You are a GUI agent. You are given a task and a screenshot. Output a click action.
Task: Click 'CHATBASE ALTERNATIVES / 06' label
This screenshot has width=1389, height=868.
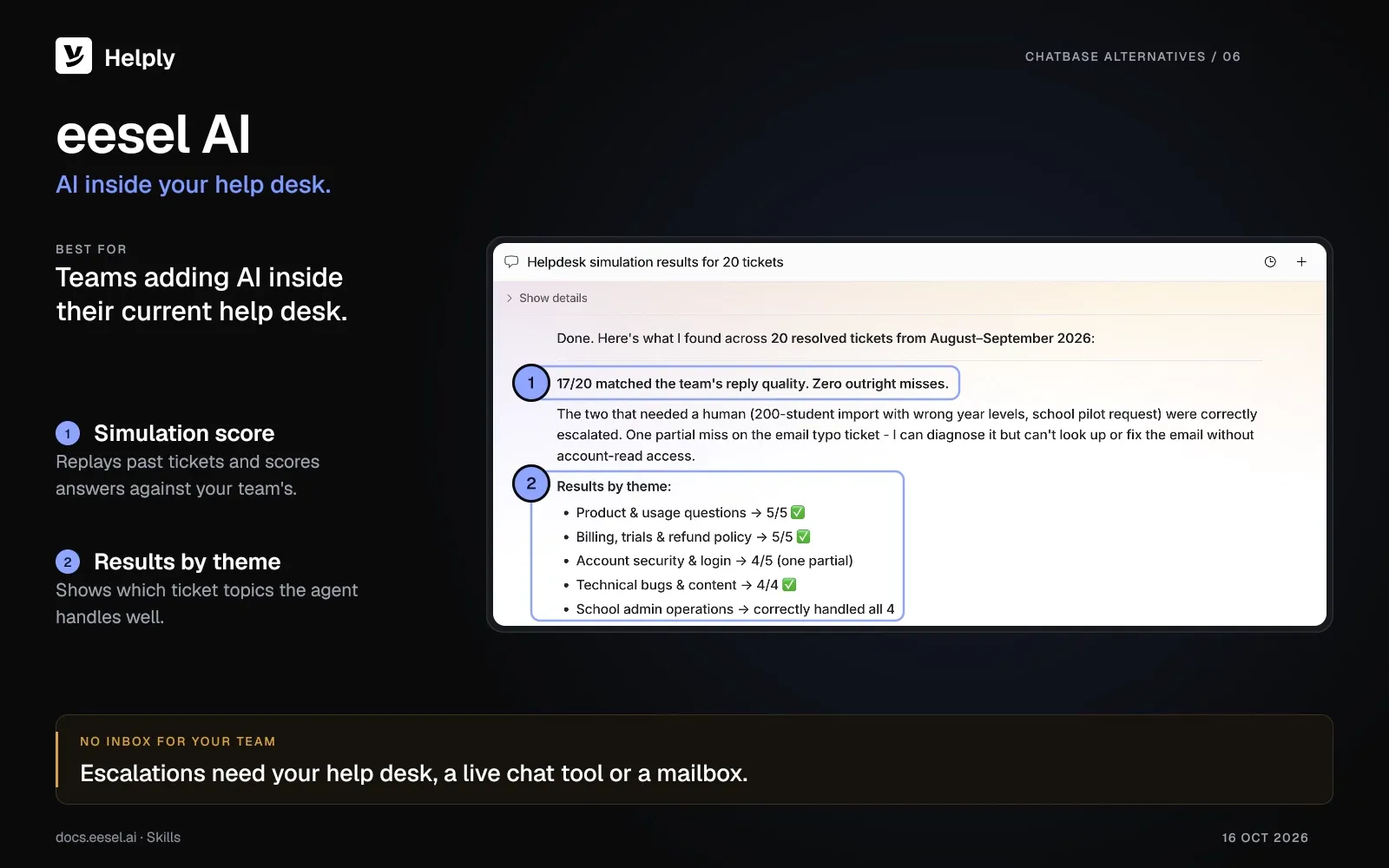(x=1133, y=56)
